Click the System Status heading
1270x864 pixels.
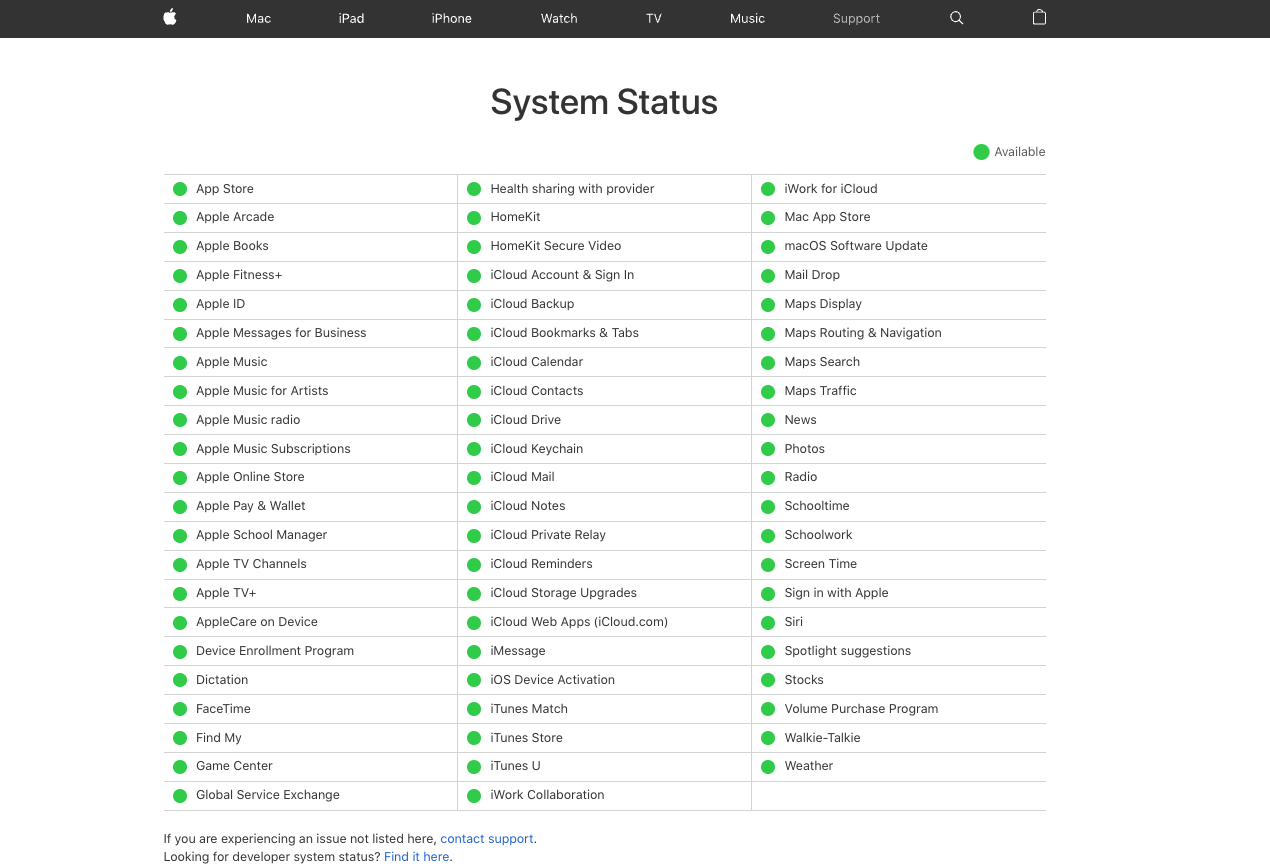point(604,102)
